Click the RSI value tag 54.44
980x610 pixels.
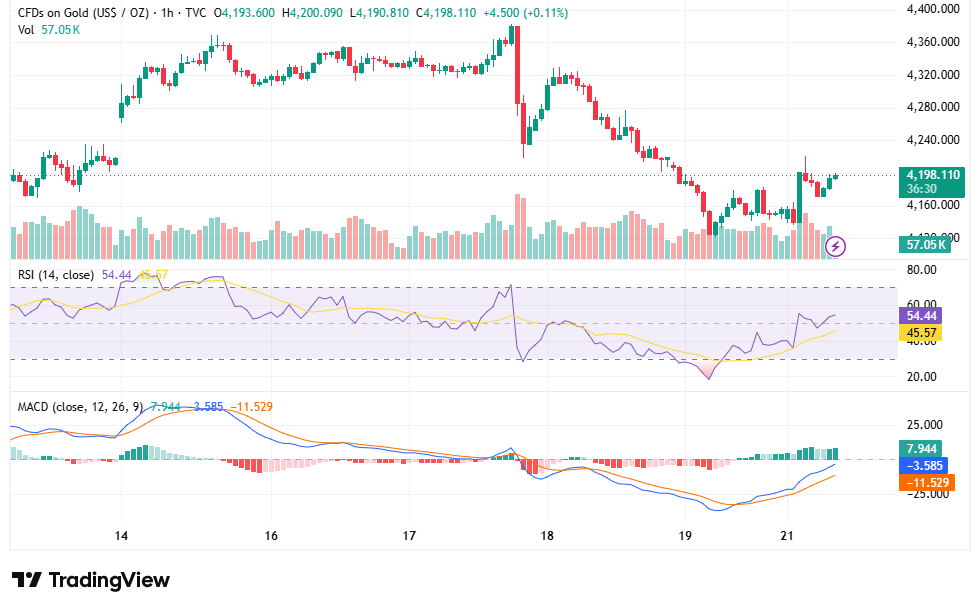tap(921, 316)
